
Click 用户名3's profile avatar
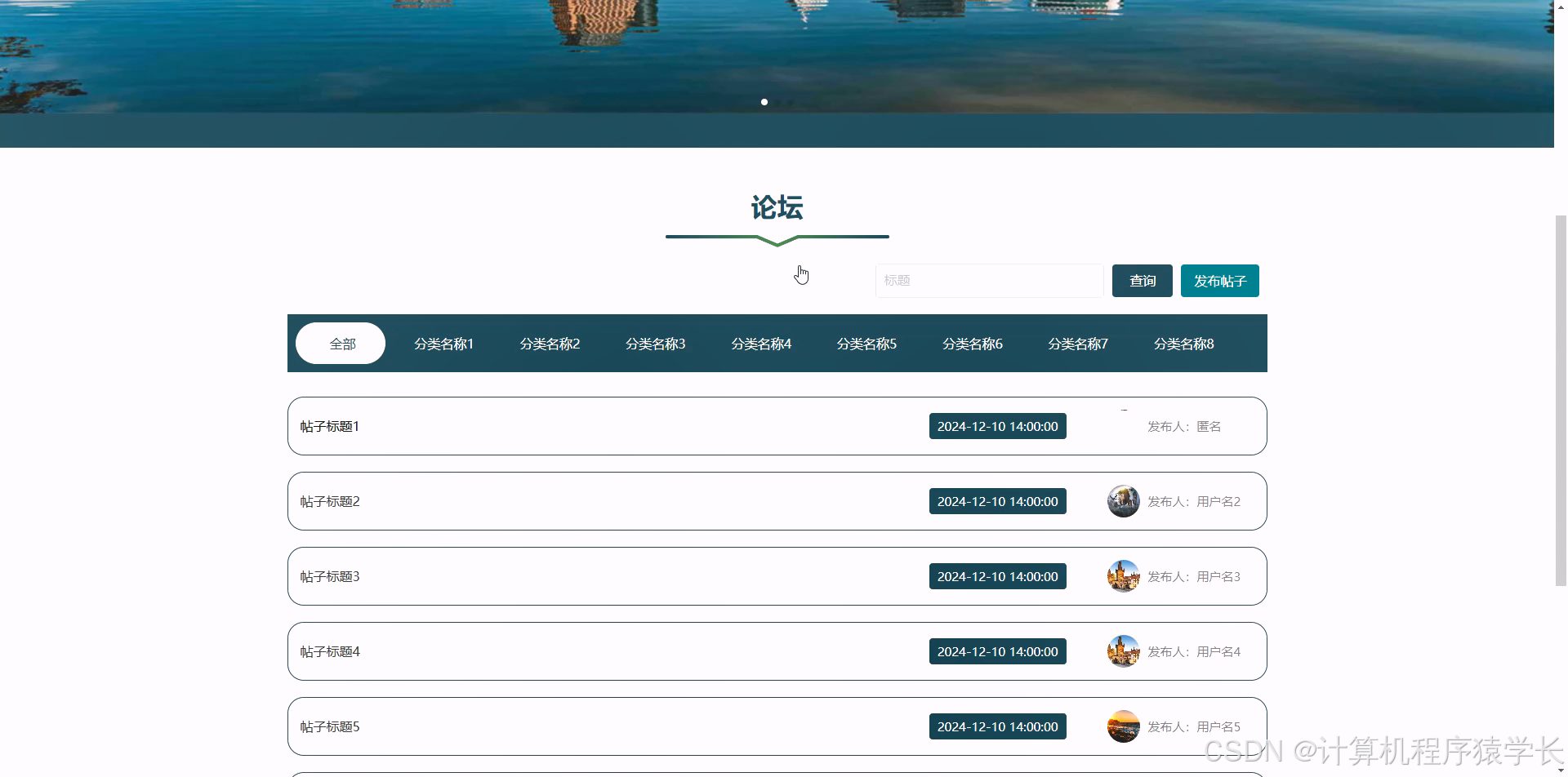click(1123, 575)
